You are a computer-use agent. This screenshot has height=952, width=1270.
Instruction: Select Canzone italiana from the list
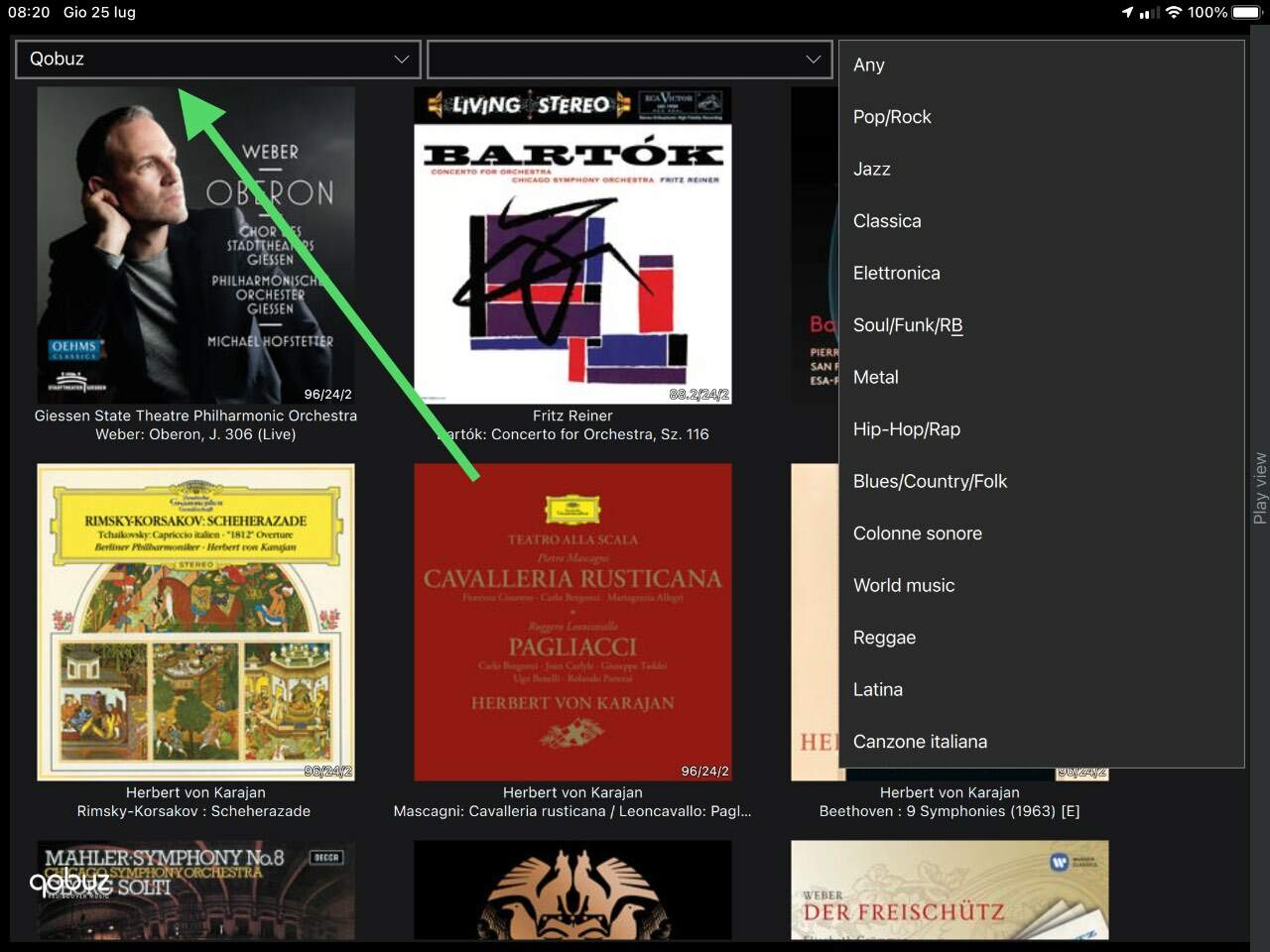[1041, 742]
